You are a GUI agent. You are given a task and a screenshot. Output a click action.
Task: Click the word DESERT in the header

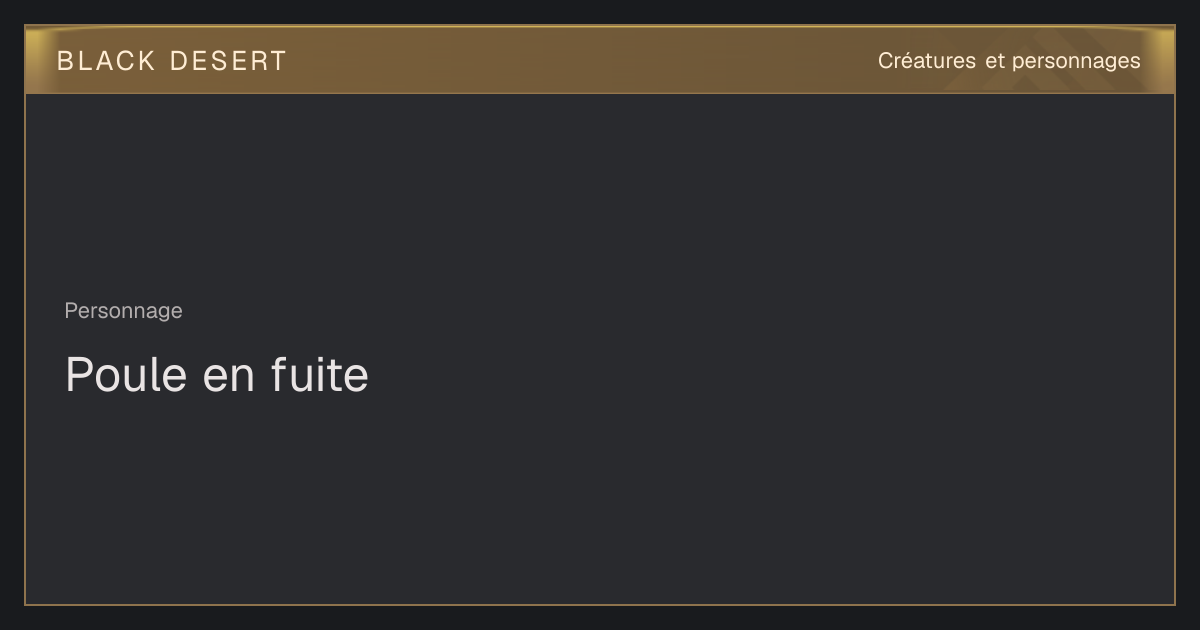(x=228, y=61)
